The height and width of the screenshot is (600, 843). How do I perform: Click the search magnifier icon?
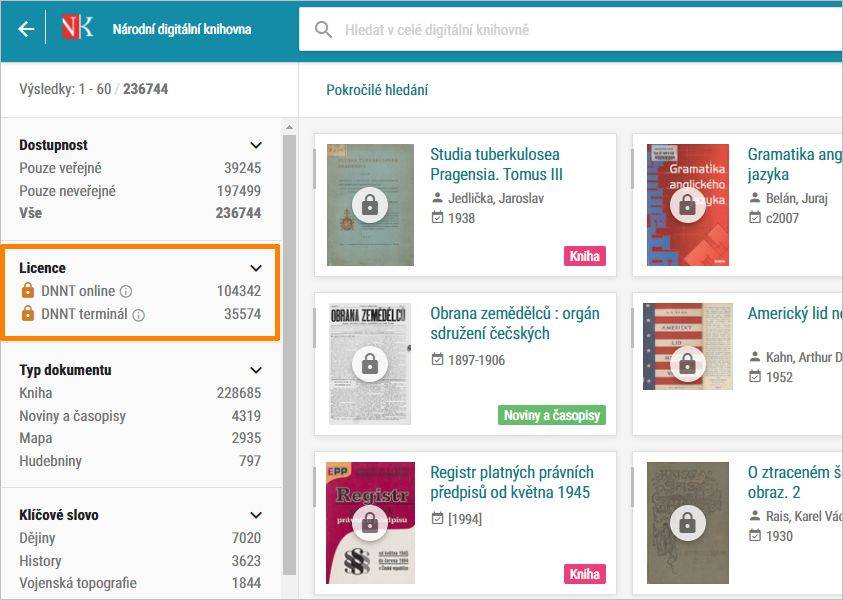click(323, 30)
